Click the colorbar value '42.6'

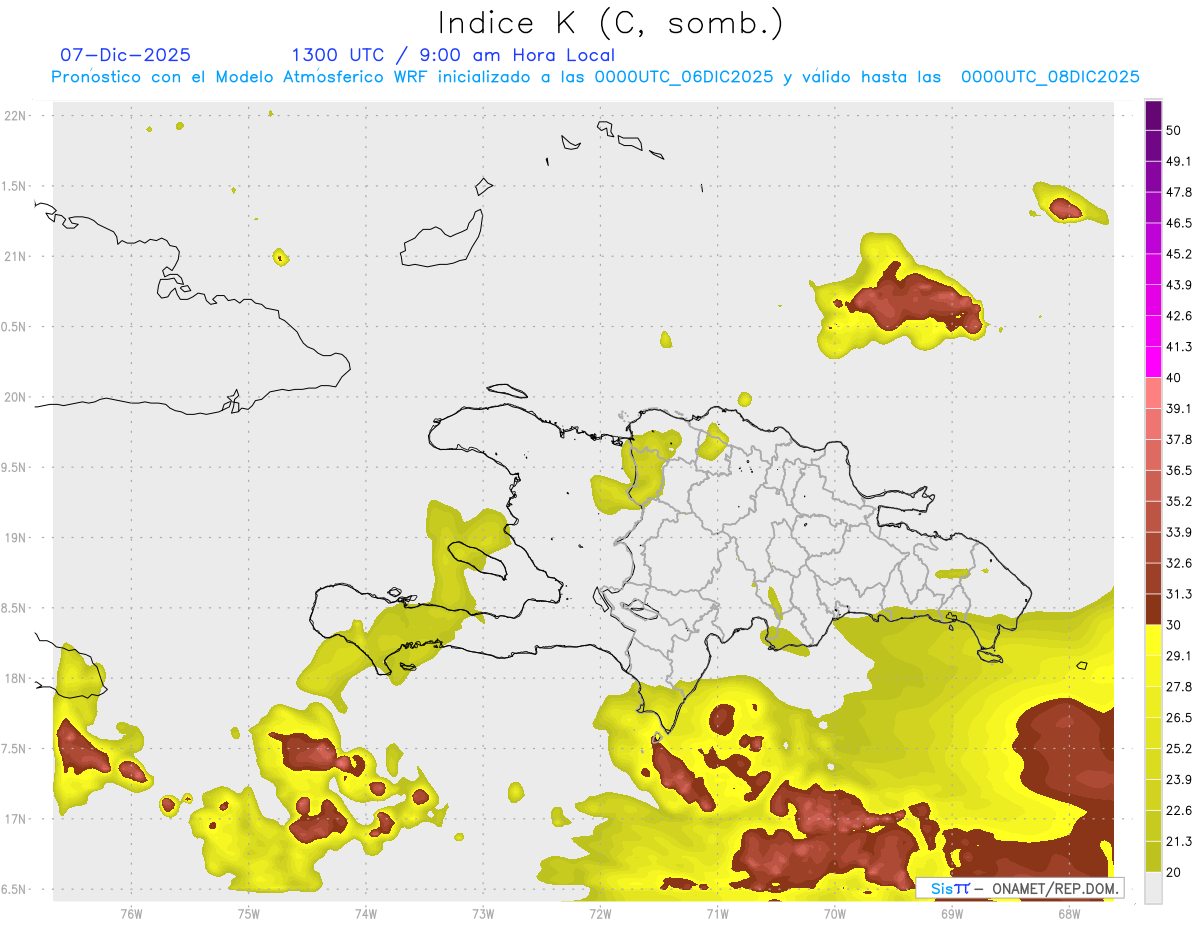click(1179, 316)
